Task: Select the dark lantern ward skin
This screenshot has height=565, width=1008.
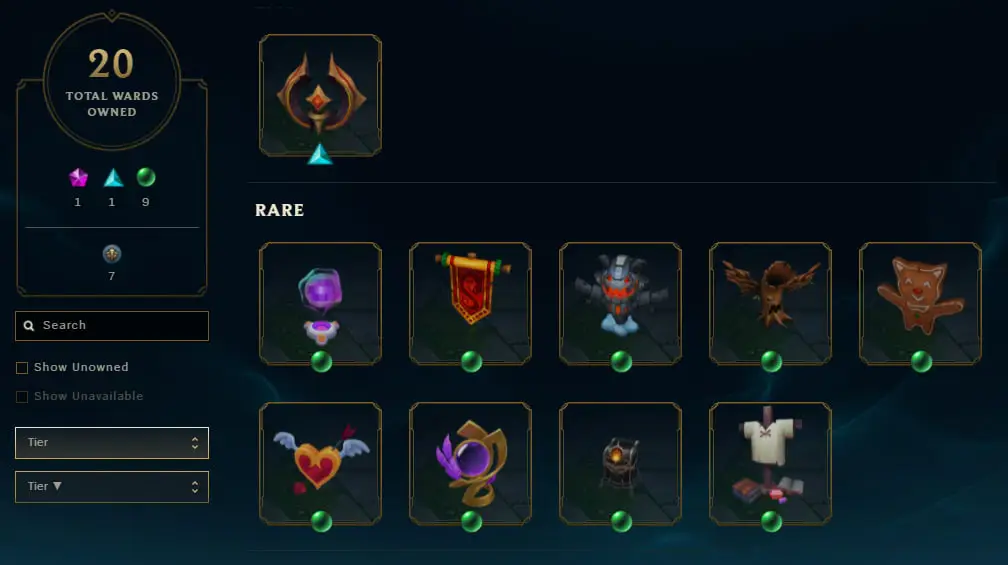Action: 620,463
